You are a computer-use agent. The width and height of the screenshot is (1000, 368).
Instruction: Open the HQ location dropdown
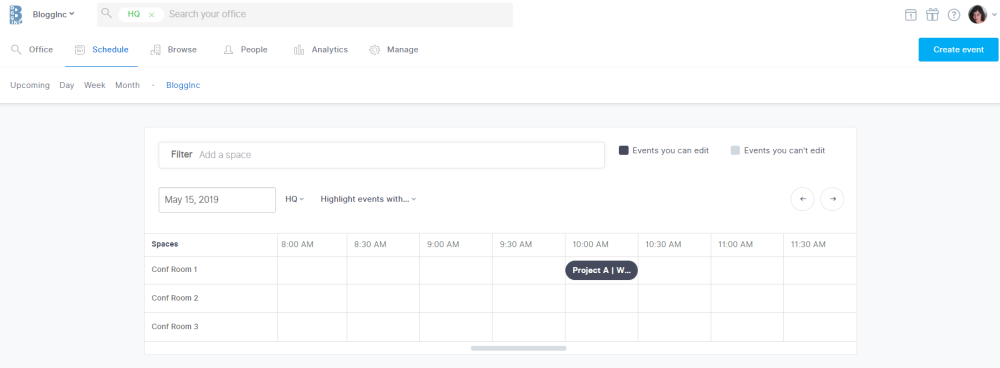tap(295, 199)
